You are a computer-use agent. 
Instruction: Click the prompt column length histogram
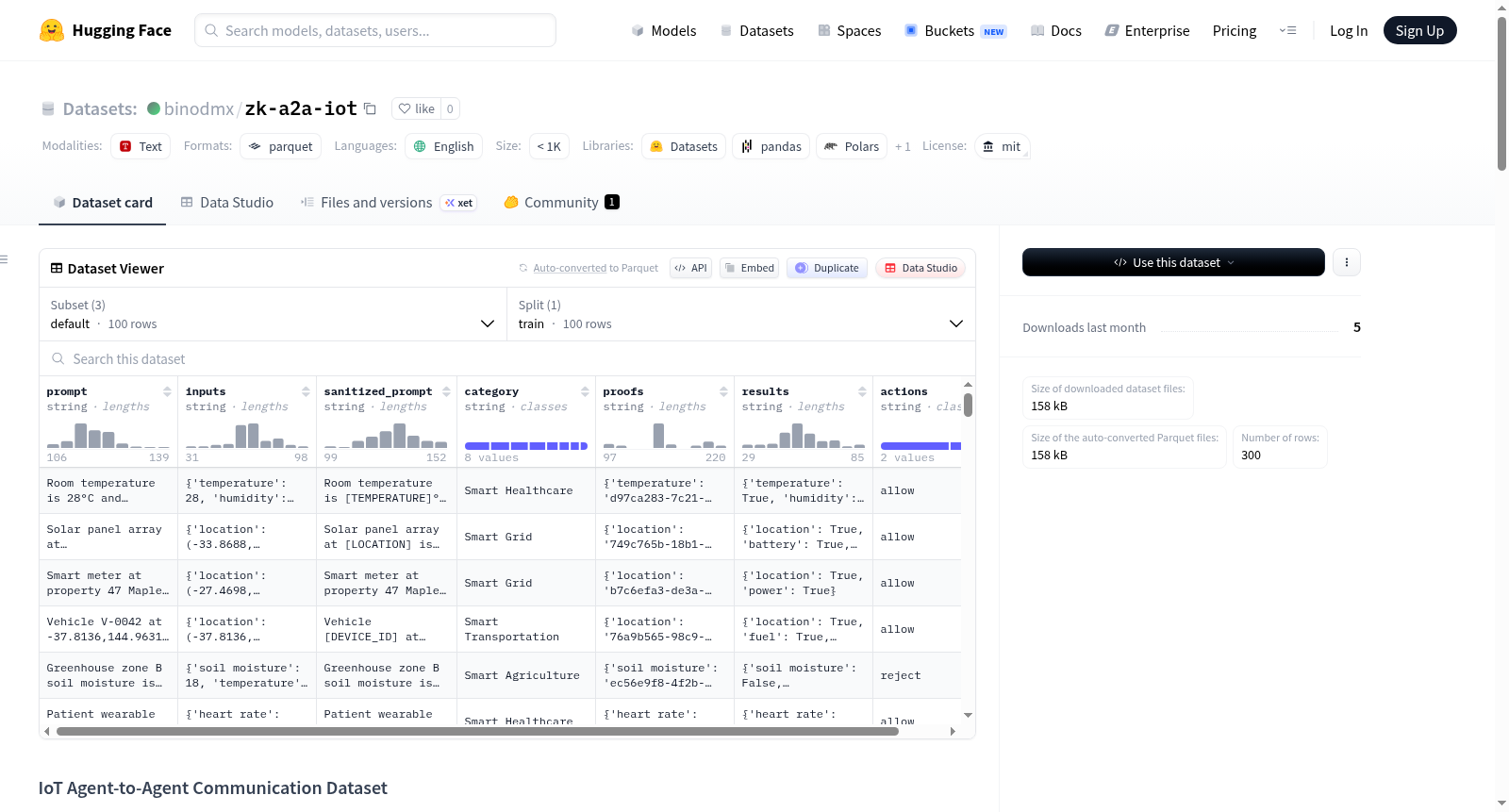click(x=108, y=435)
